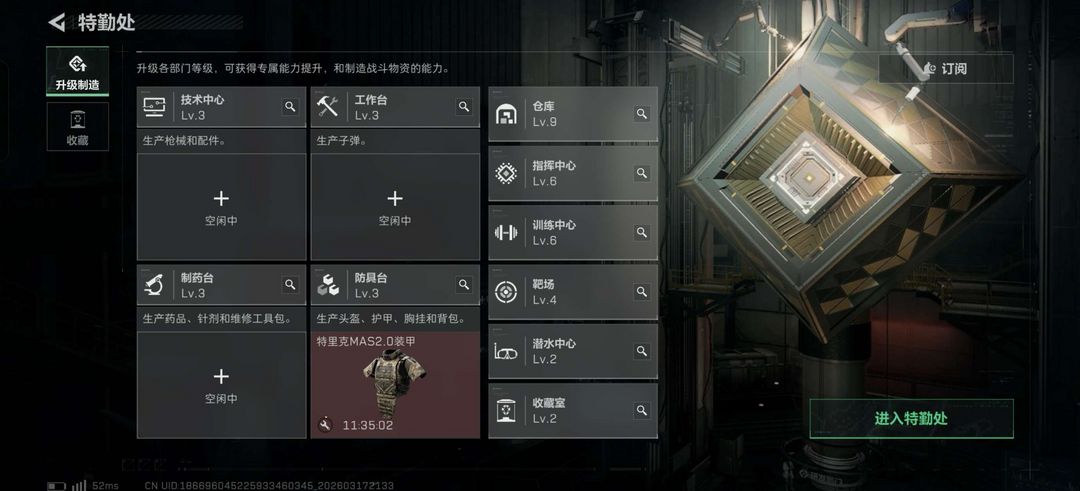Check 指挥中心 info via magnifier icon
The width and height of the screenshot is (1080, 491).
[x=642, y=173]
